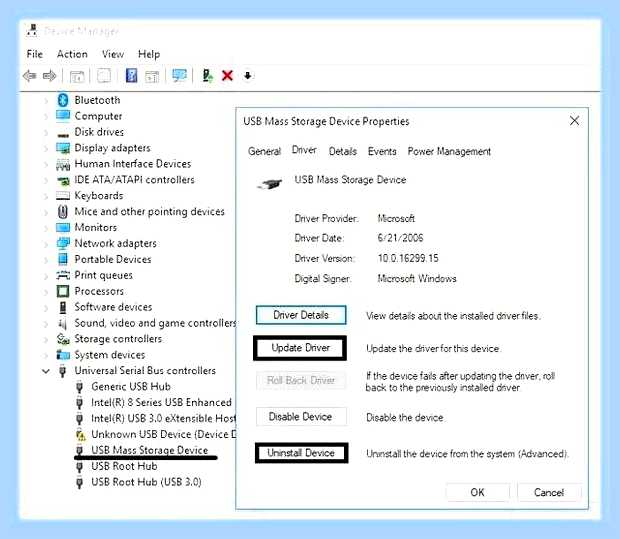The height and width of the screenshot is (539, 620).
Task: Expand the System devices node arrow
Action: point(46,355)
